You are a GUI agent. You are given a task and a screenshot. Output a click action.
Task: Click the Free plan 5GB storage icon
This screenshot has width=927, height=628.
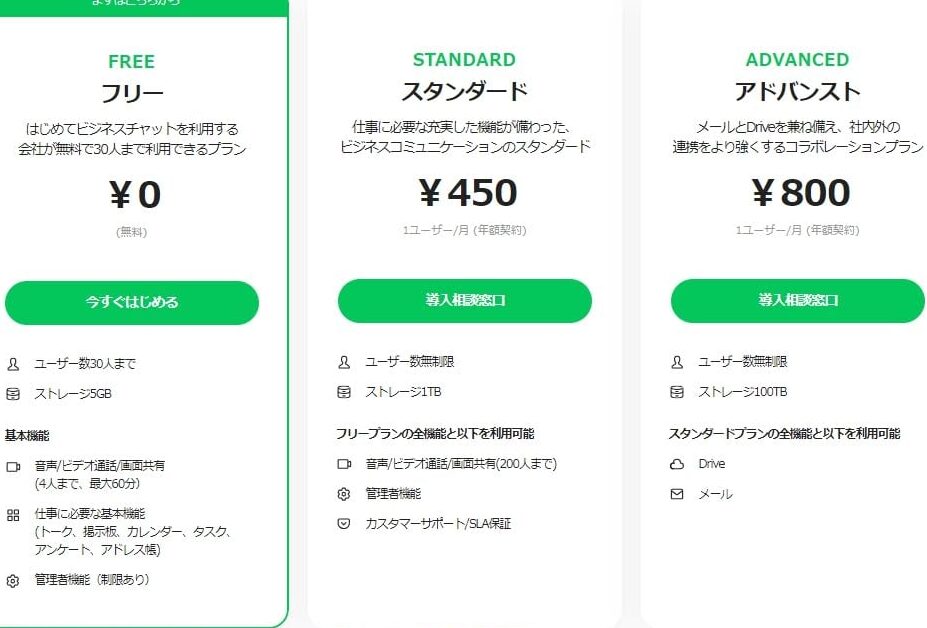click(x=13, y=394)
